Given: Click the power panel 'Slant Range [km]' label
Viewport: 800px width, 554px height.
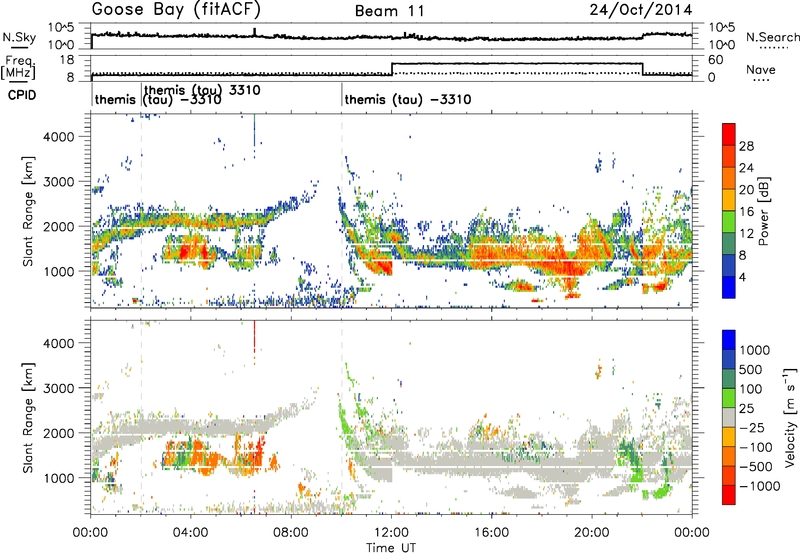Looking at the screenshot, I should (28, 211).
